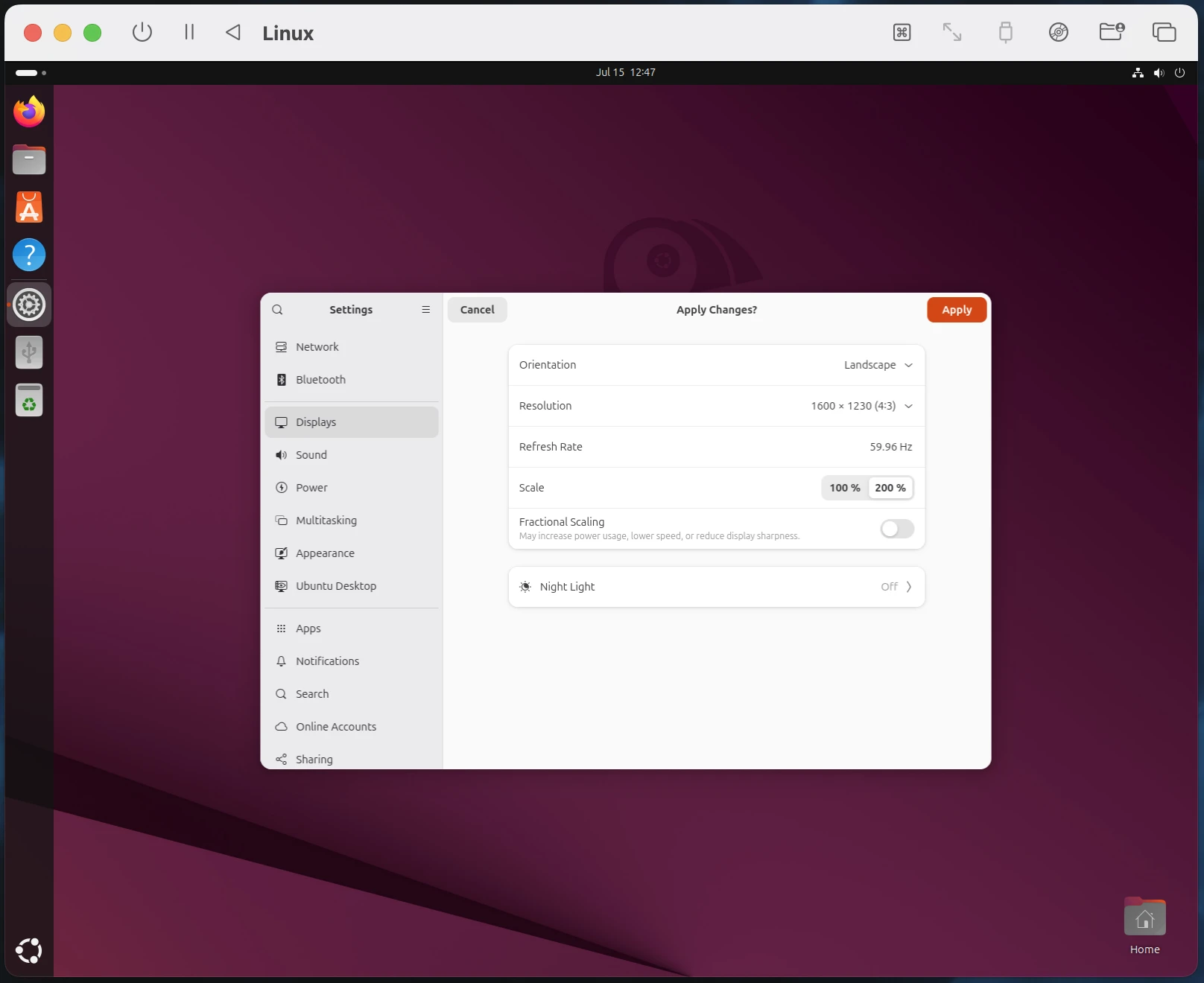Open Files from the dock
This screenshot has width=1204, height=983.
tap(29, 159)
